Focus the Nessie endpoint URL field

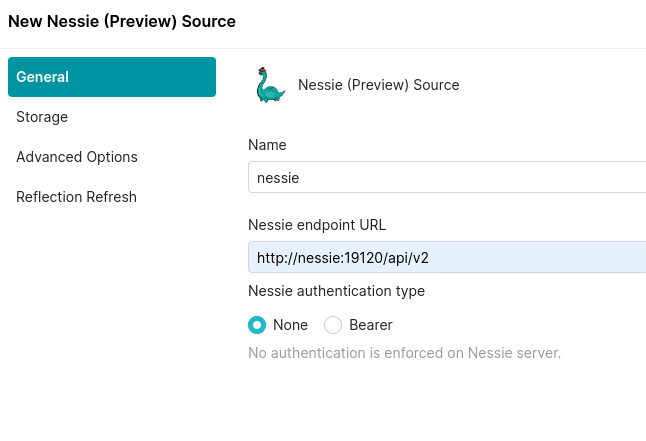(447, 257)
